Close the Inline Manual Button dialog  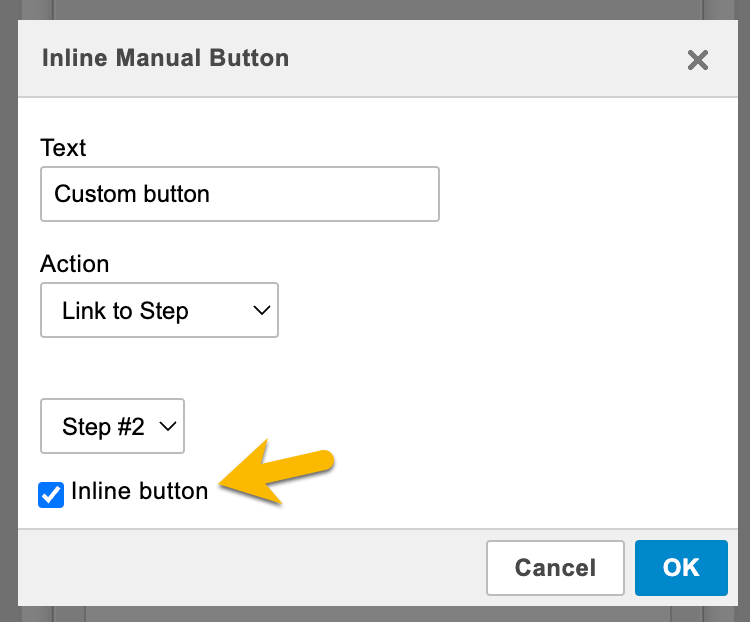(697, 60)
